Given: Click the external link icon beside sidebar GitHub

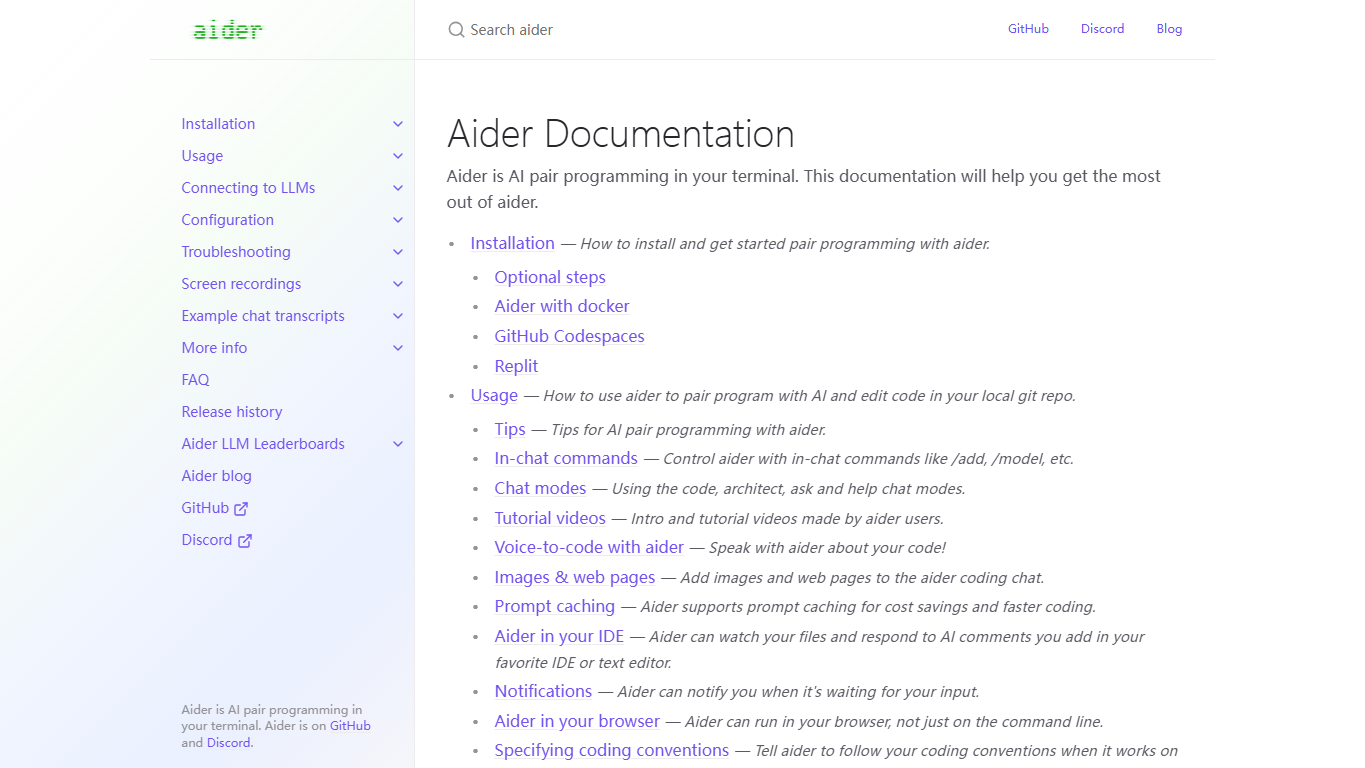Looking at the screenshot, I should tap(241, 508).
